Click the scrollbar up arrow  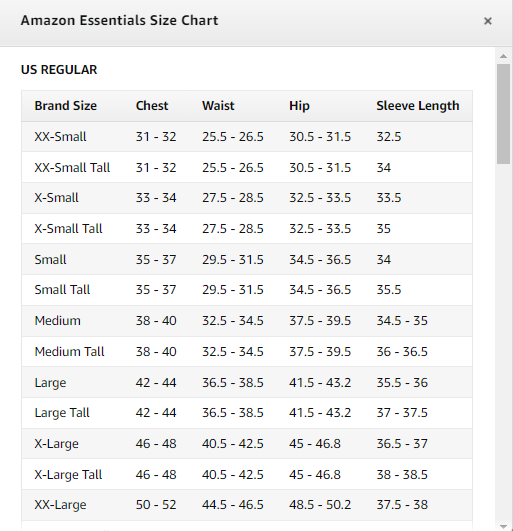coord(504,56)
